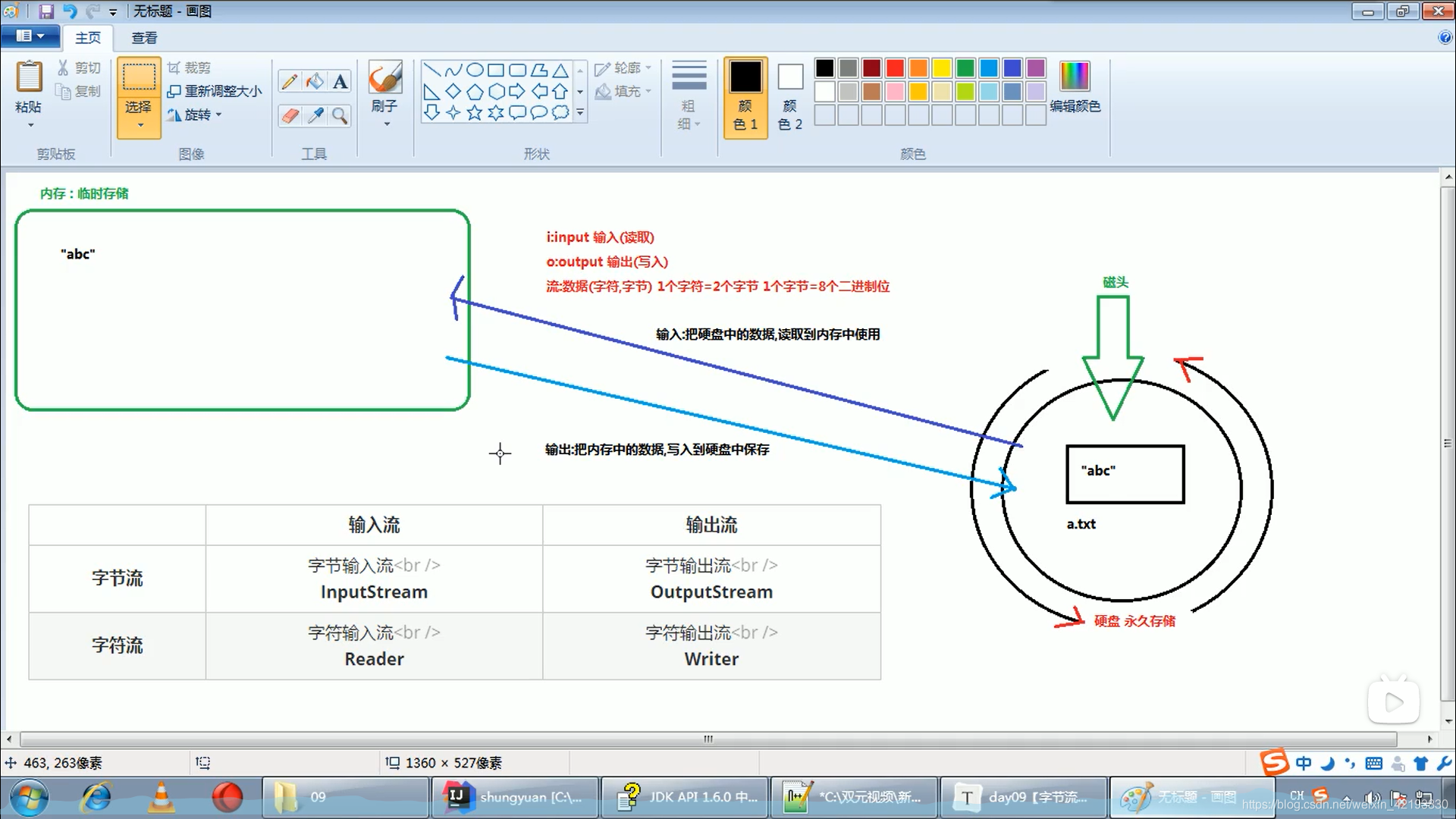1456x819 pixels.
Task: Select the Color picker eyedropper tool
Action: [x=315, y=115]
